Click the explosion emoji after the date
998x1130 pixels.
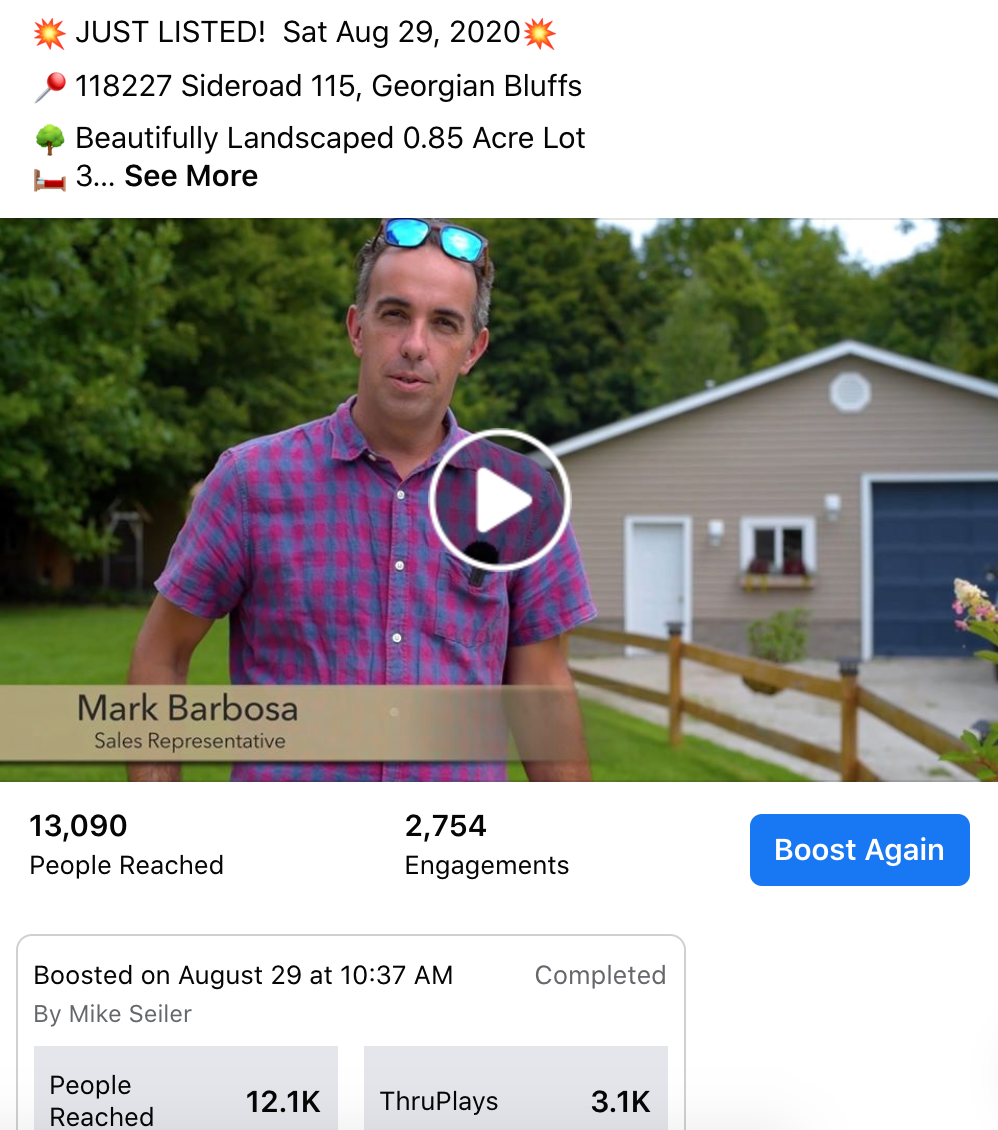tap(540, 33)
